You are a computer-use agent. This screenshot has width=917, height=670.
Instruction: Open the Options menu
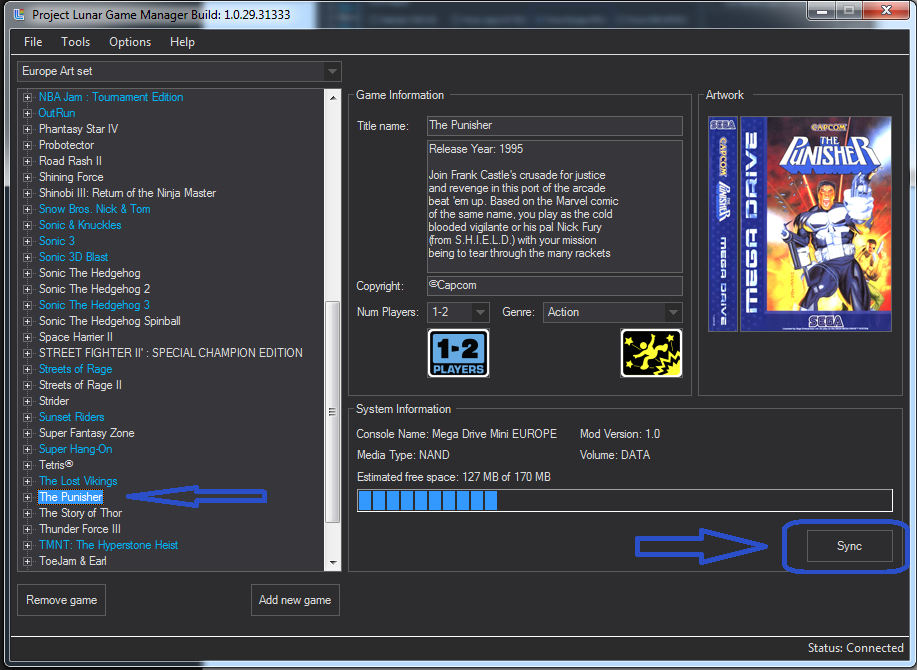tap(129, 42)
